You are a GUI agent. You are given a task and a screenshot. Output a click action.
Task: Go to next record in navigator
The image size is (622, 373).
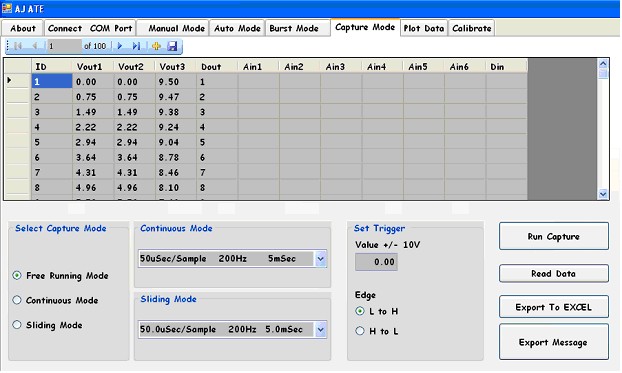[x=120, y=46]
